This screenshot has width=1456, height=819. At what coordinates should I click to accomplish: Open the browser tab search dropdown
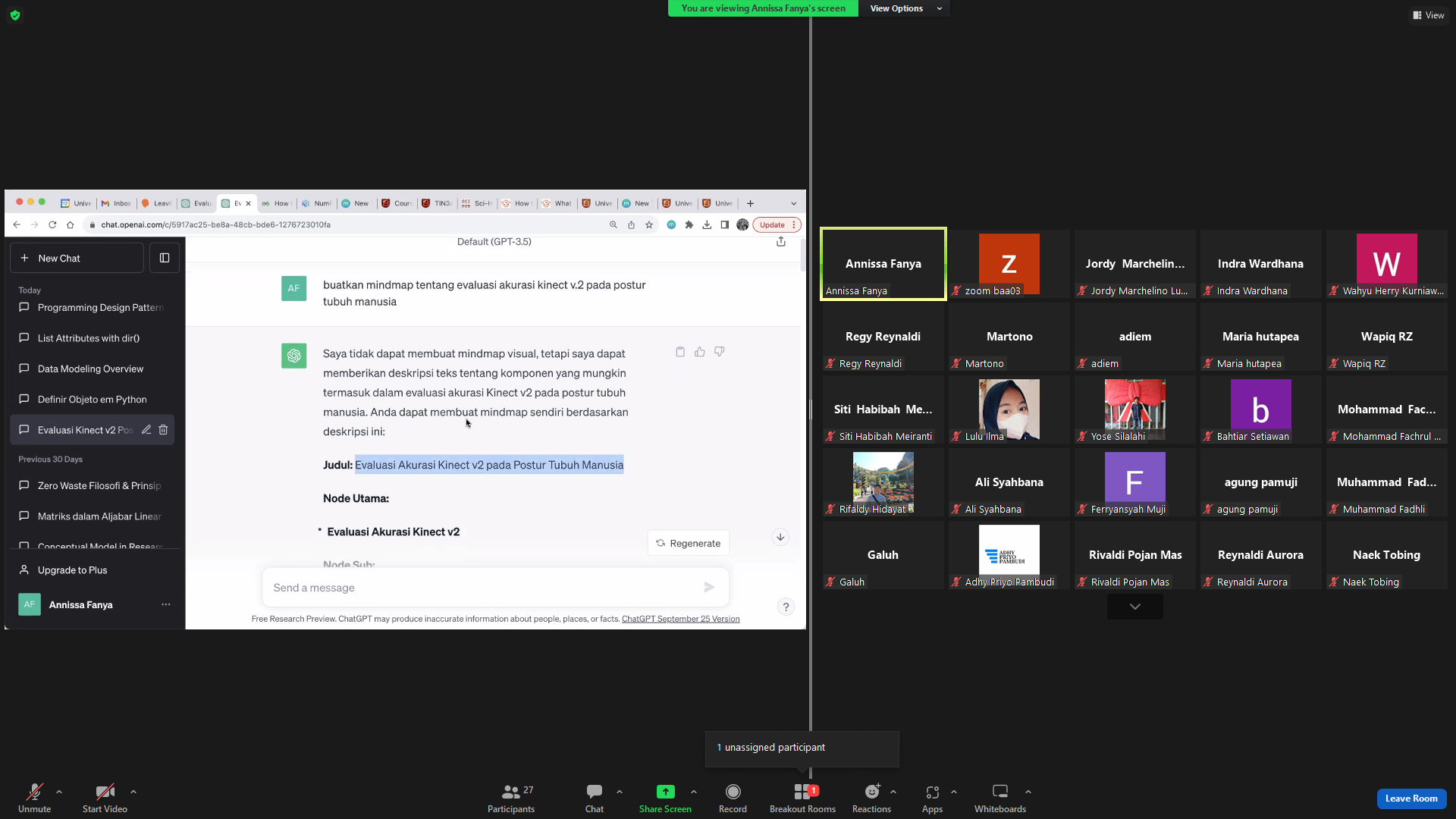(x=794, y=203)
